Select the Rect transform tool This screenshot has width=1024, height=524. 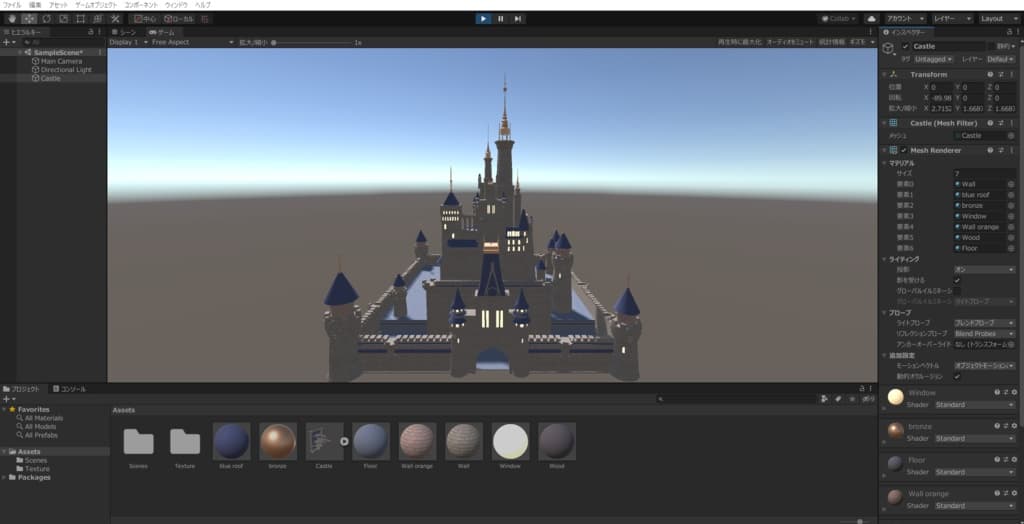(80, 18)
